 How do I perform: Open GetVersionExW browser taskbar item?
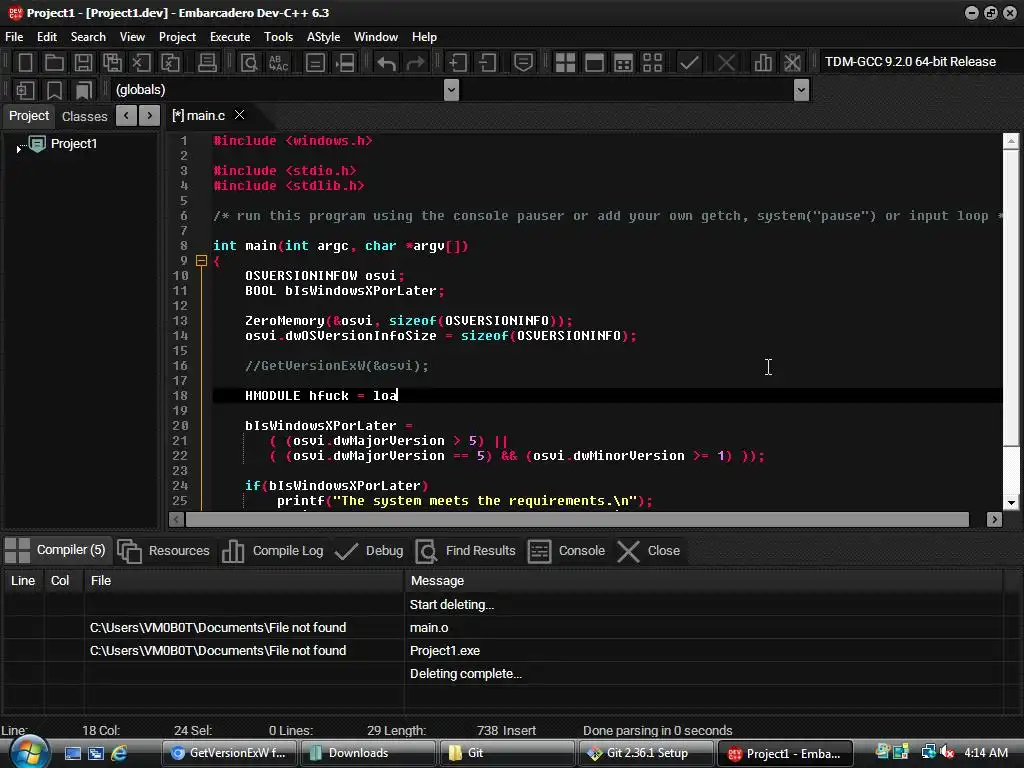[x=229, y=753]
